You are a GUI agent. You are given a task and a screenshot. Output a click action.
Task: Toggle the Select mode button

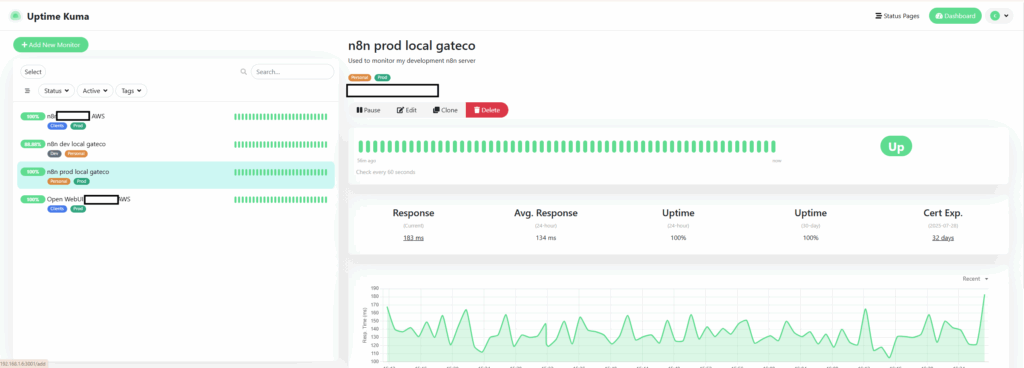33,72
